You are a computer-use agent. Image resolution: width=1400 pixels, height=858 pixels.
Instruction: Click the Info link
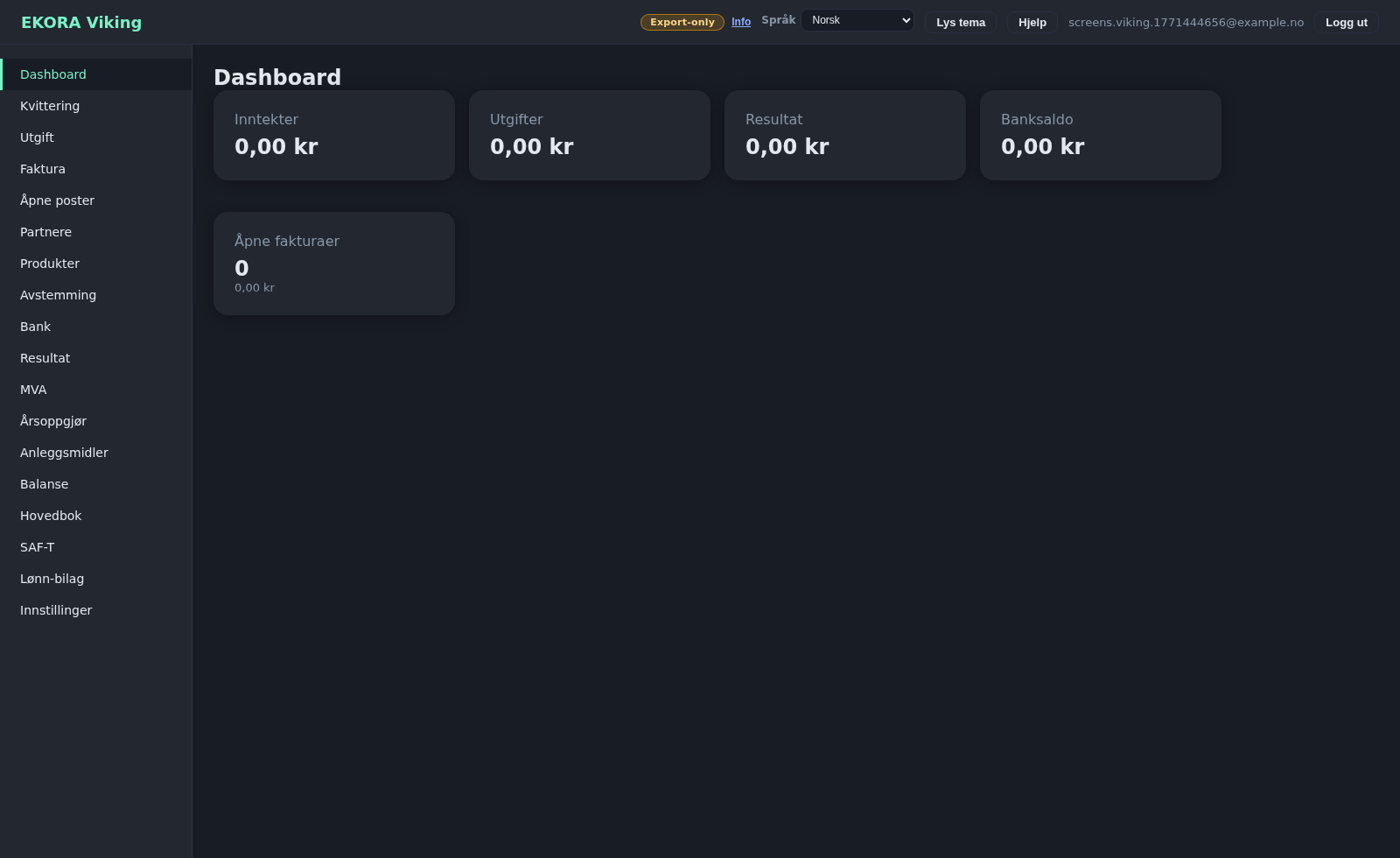pyautogui.click(x=741, y=22)
